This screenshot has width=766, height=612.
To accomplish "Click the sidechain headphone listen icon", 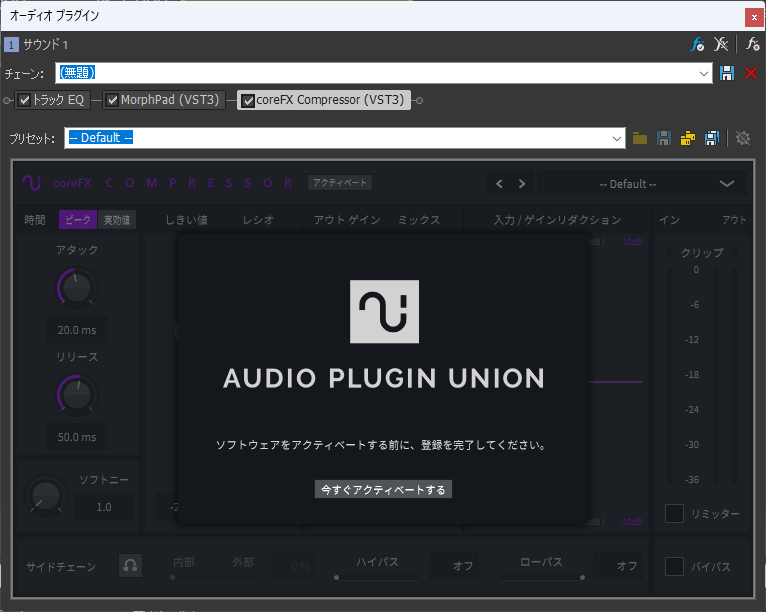I will click(x=130, y=566).
